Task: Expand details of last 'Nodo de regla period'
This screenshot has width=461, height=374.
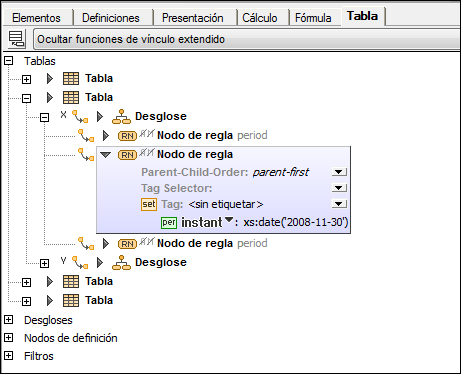Action: pyautogui.click(x=106, y=243)
